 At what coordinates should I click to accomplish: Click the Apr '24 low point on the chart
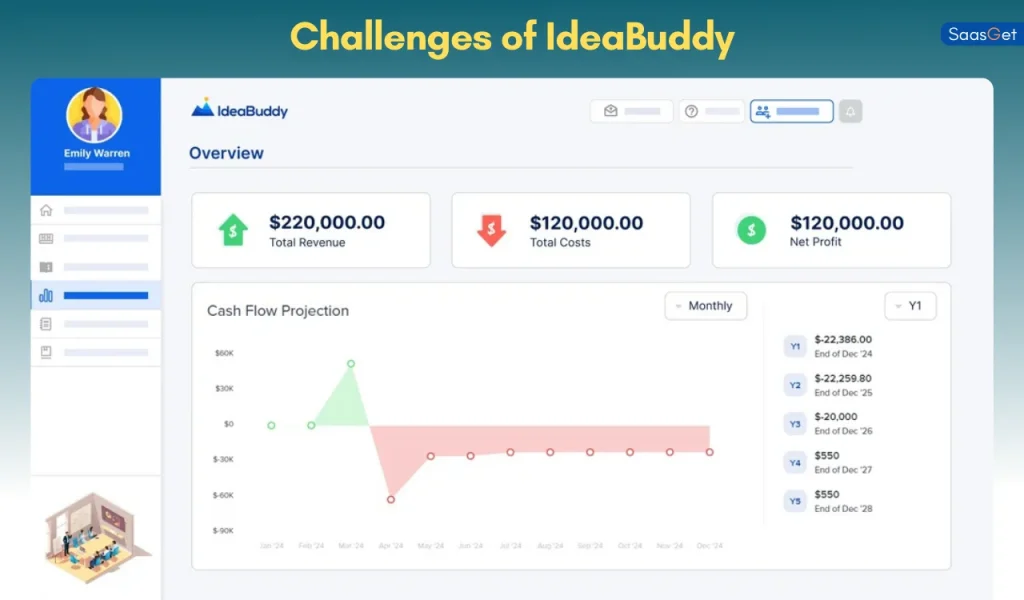coord(390,497)
